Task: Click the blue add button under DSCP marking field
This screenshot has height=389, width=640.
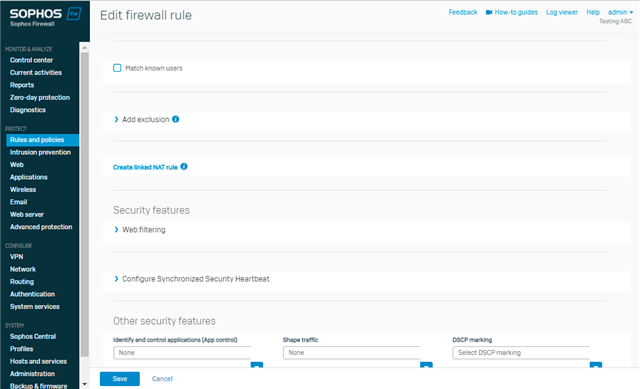Action: coord(596,365)
